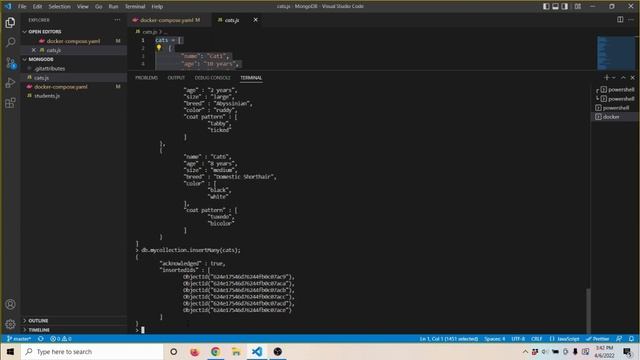Screen dimensions: 640x360
Task: Expand the Timeline section
Action: point(73,330)
